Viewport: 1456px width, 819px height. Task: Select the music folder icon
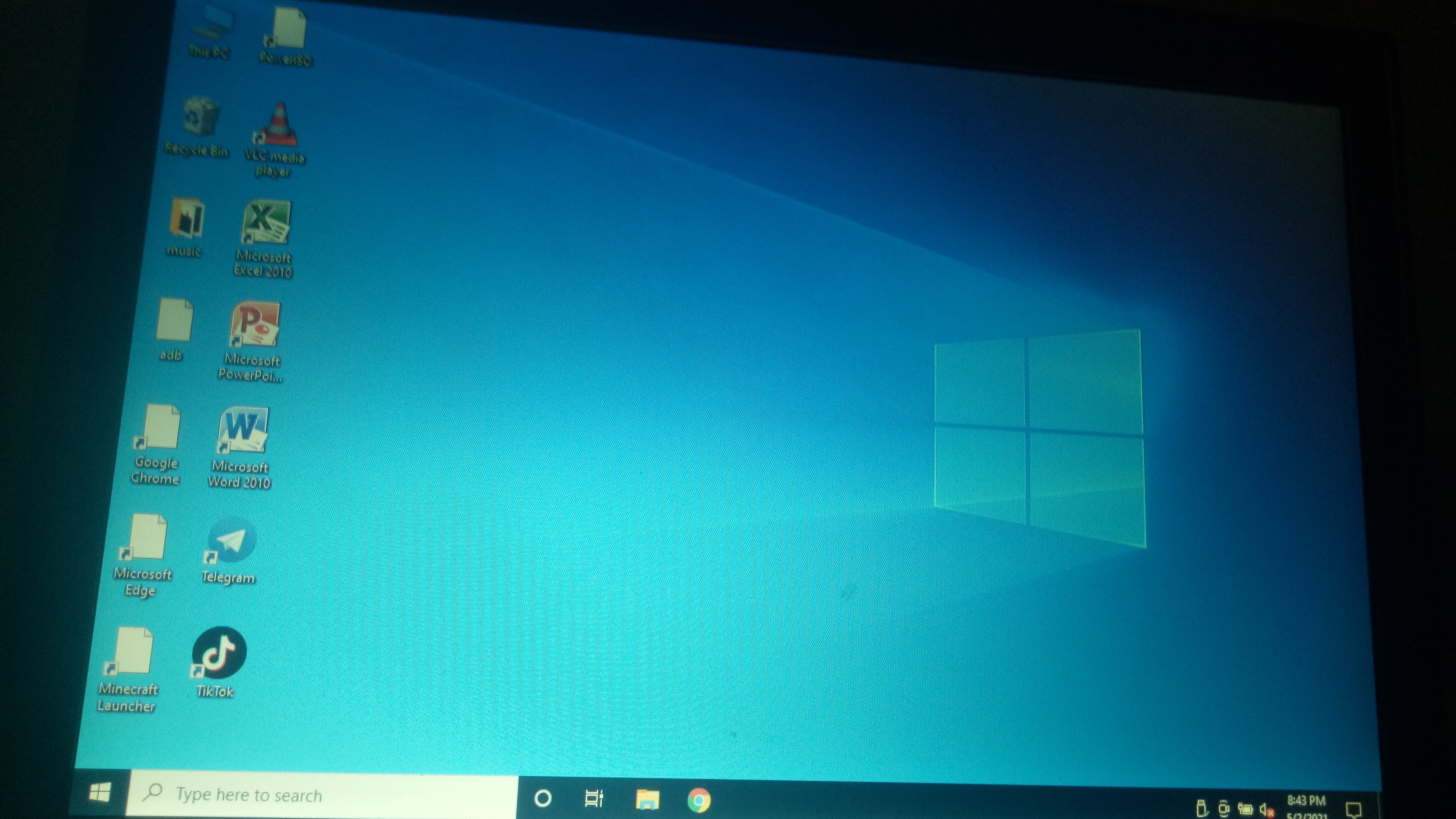tap(186, 227)
